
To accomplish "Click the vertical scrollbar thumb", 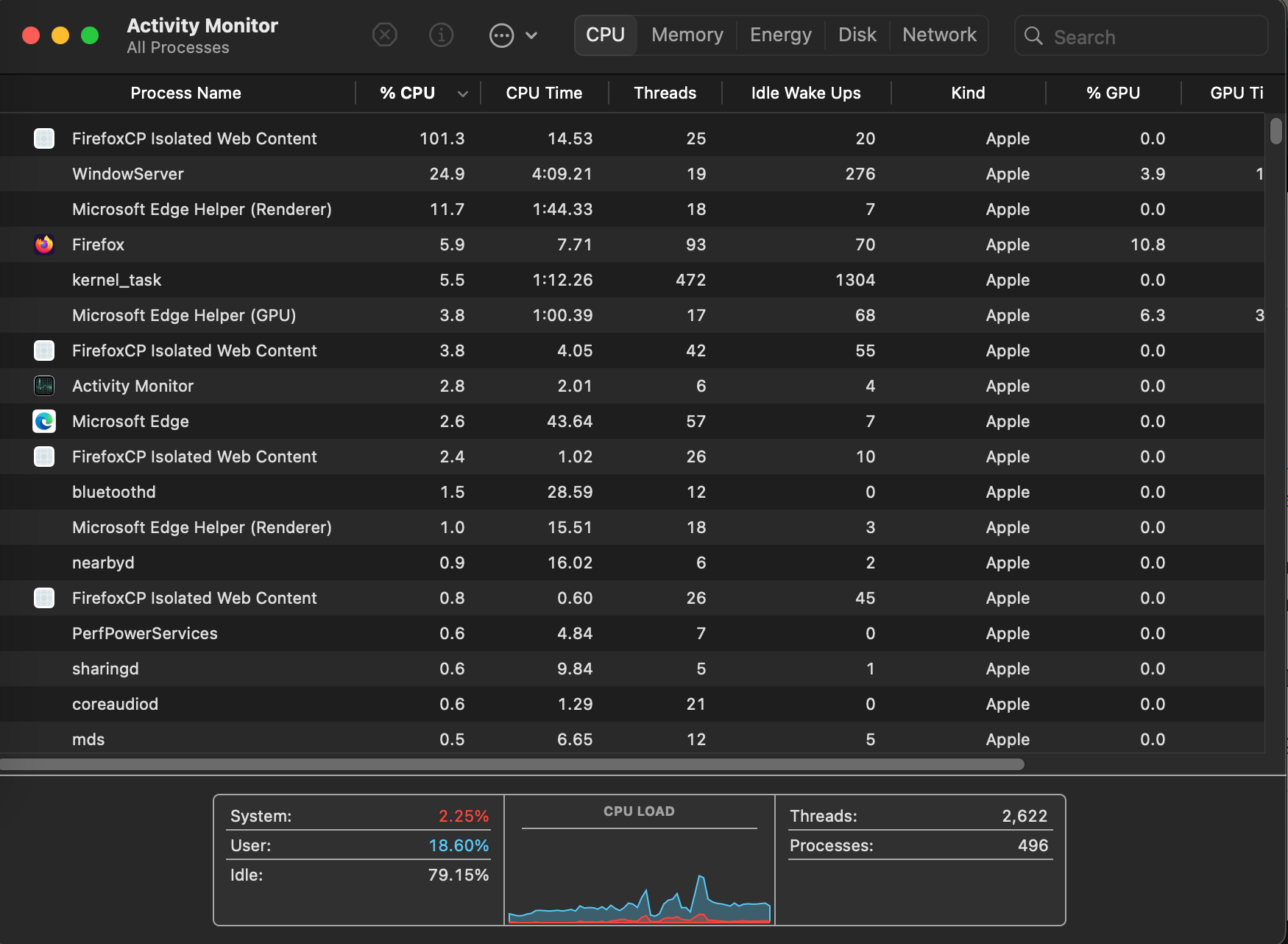I will click(1276, 131).
